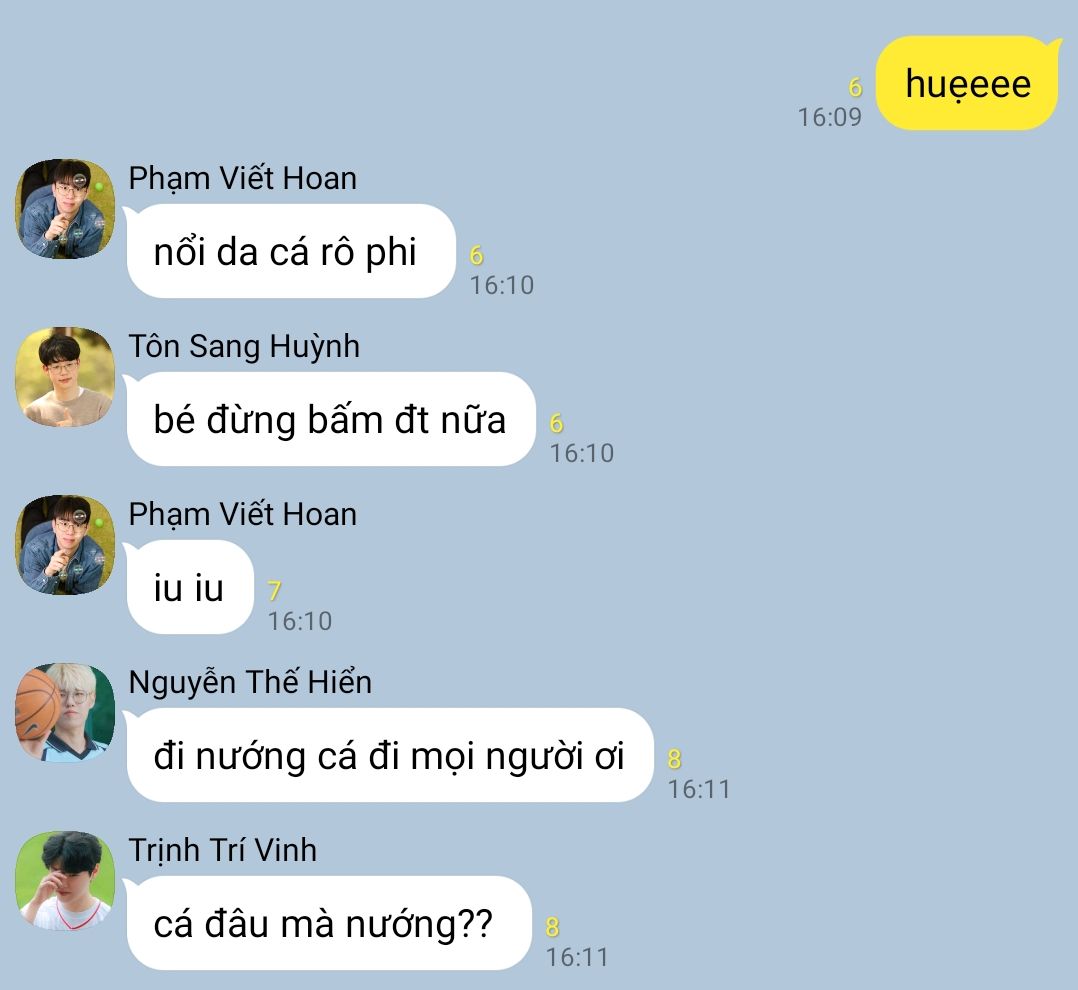Tap the 'cá đâu mà nướng??' message bubble

(x=327, y=923)
